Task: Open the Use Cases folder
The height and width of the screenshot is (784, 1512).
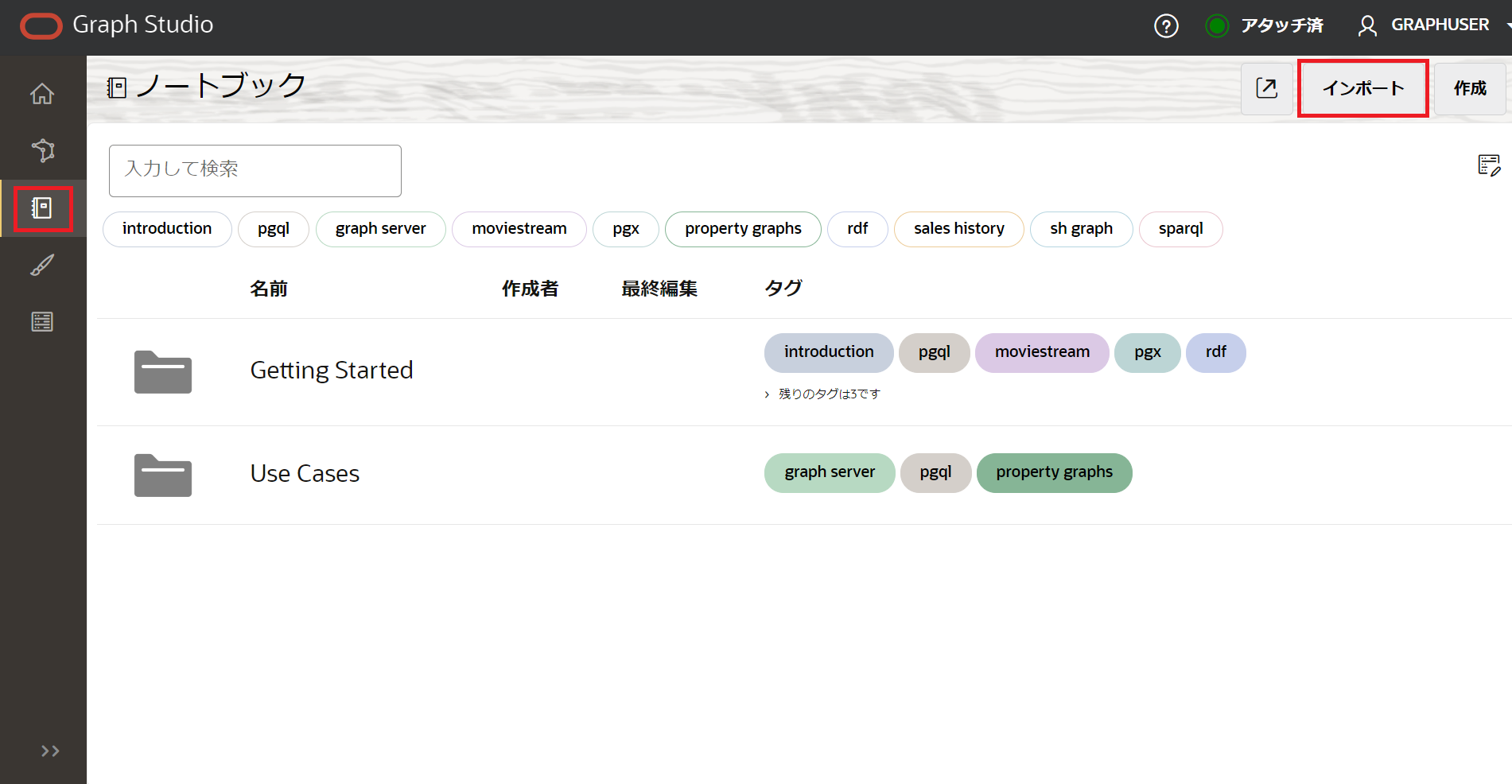Action: pos(305,474)
